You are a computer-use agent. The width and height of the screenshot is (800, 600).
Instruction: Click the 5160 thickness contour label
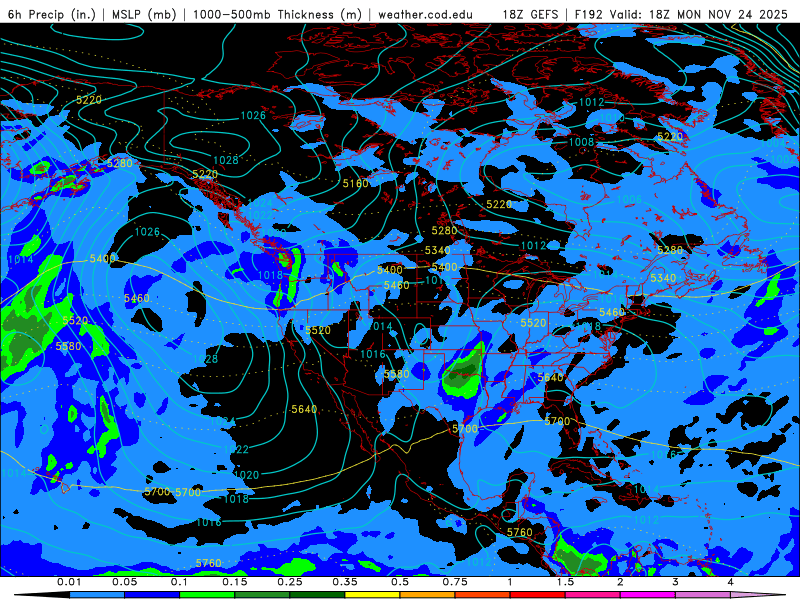point(356,183)
